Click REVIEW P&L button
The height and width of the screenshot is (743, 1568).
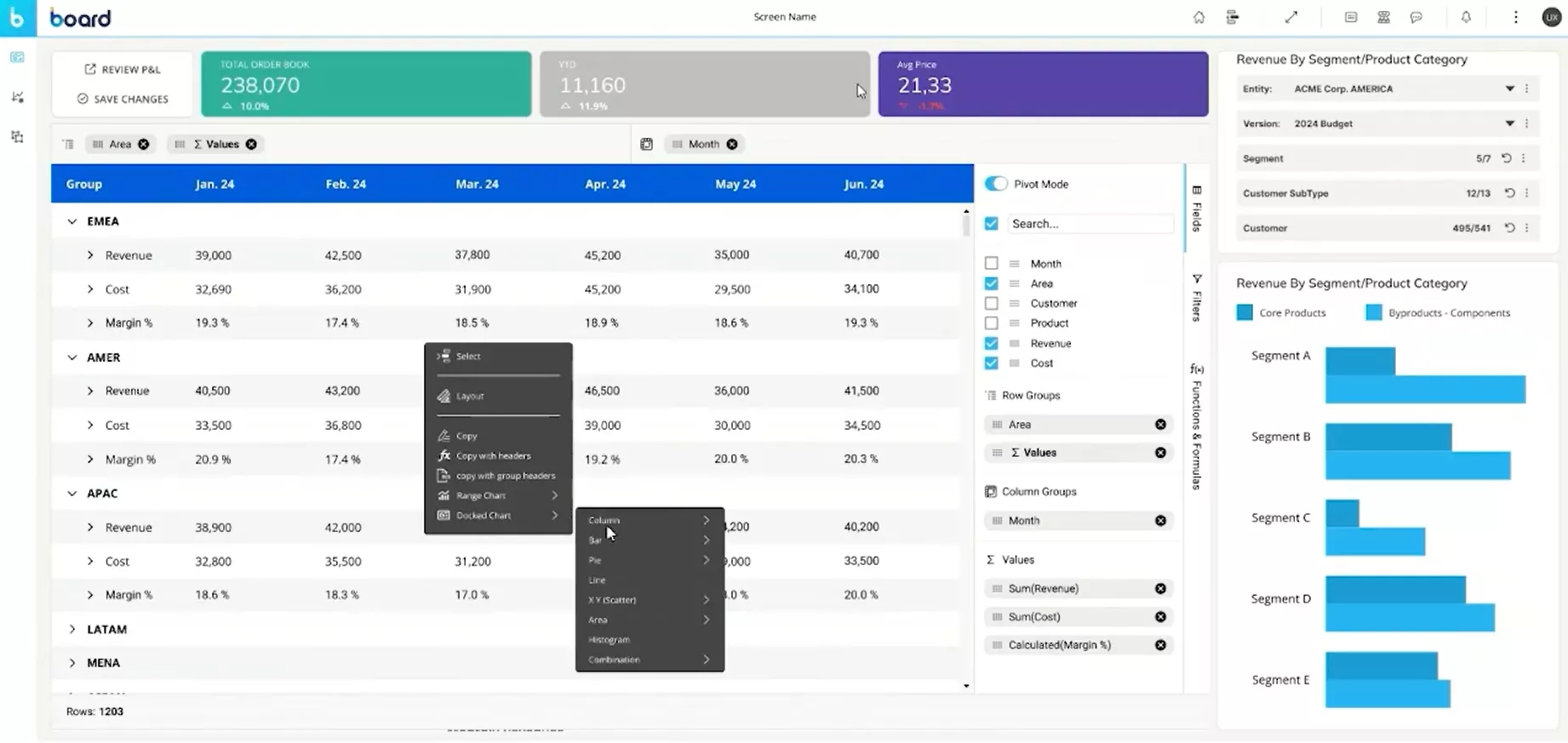click(x=123, y=70)
